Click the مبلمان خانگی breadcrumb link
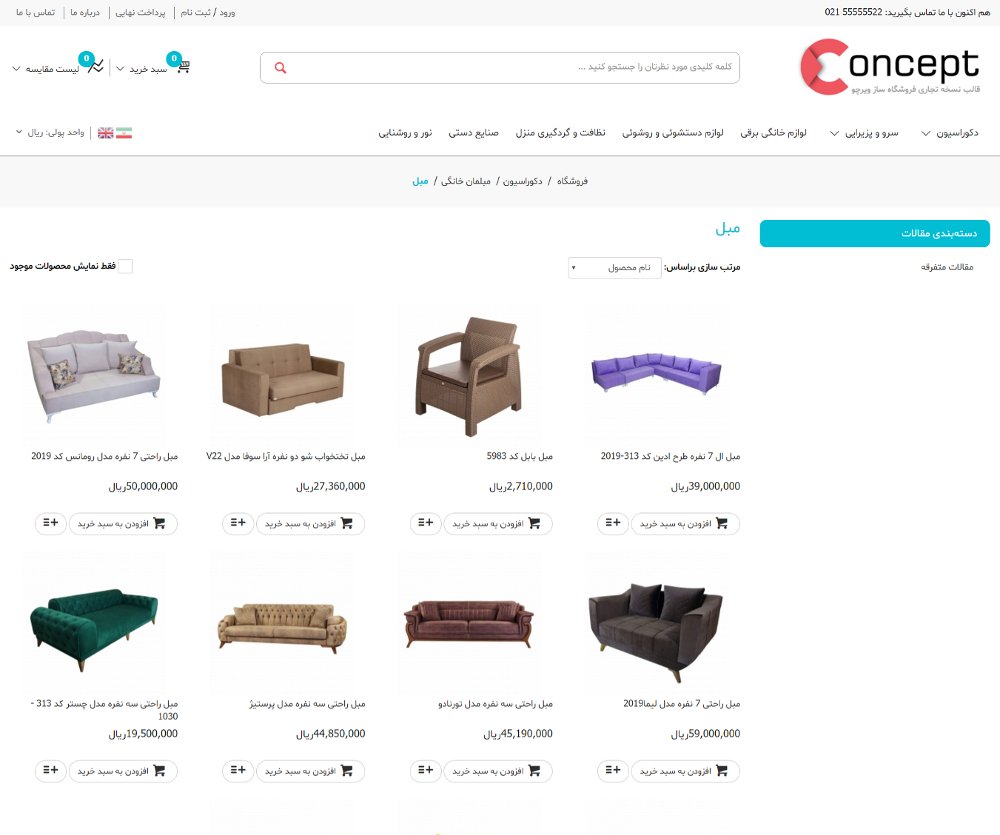 point(466,181)
